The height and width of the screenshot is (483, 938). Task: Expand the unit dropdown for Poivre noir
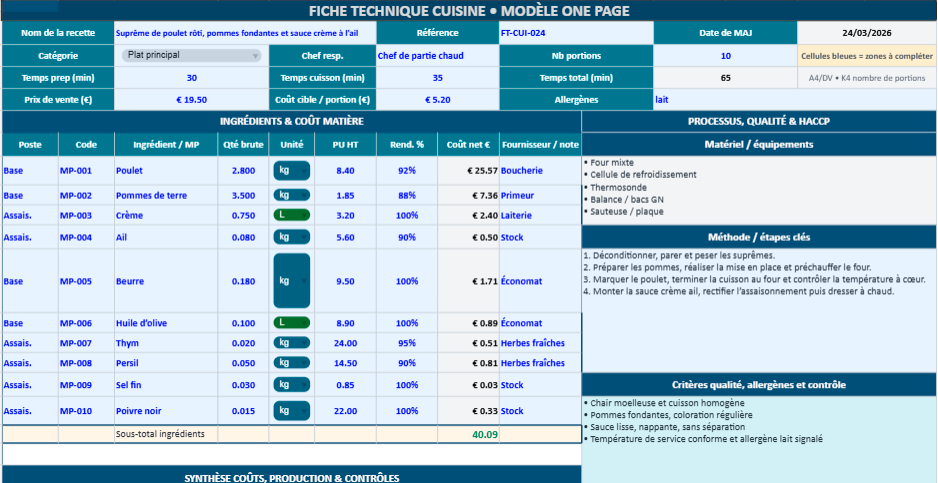tap(291, 411)
